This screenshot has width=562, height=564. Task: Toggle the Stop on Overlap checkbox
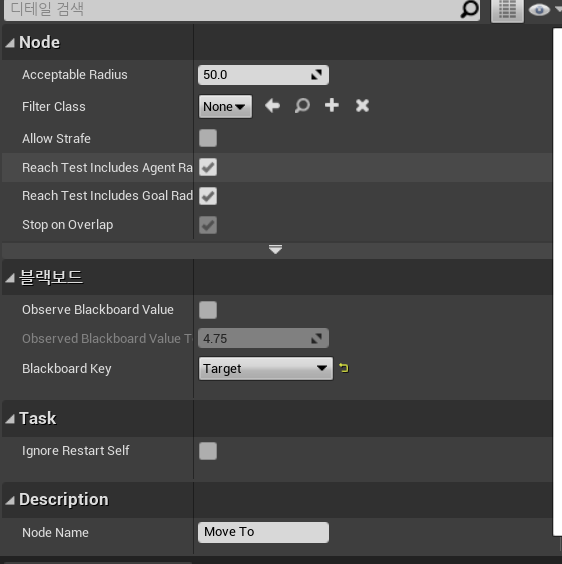(x=208, y=225)
